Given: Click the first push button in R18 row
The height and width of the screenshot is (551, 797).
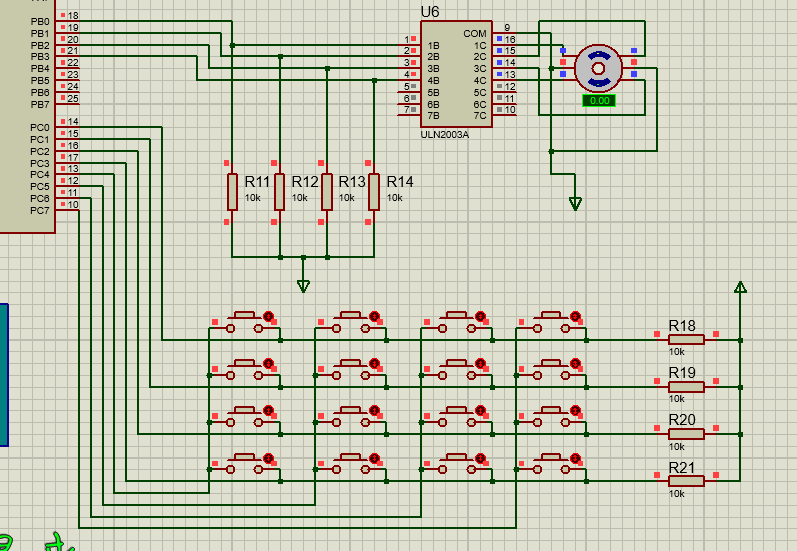Looking at the screenshot, I should pyautogui.click(x=244, y=323).
